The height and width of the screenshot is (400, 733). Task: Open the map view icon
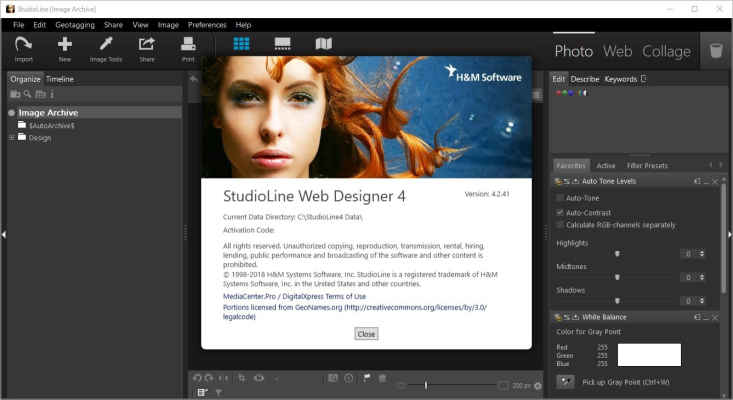(323, 43)
